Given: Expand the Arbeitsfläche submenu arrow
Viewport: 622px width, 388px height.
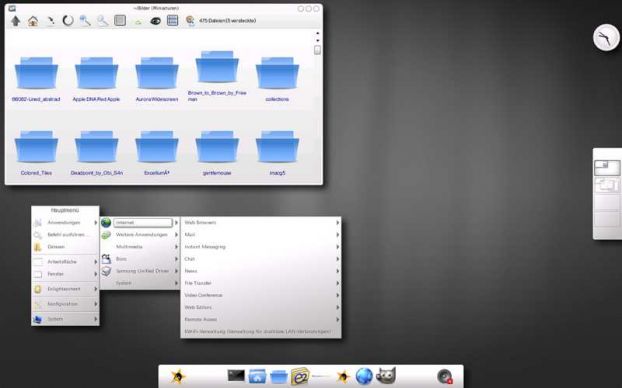Looking at the screenshot, I should click(x=96, y=262).
